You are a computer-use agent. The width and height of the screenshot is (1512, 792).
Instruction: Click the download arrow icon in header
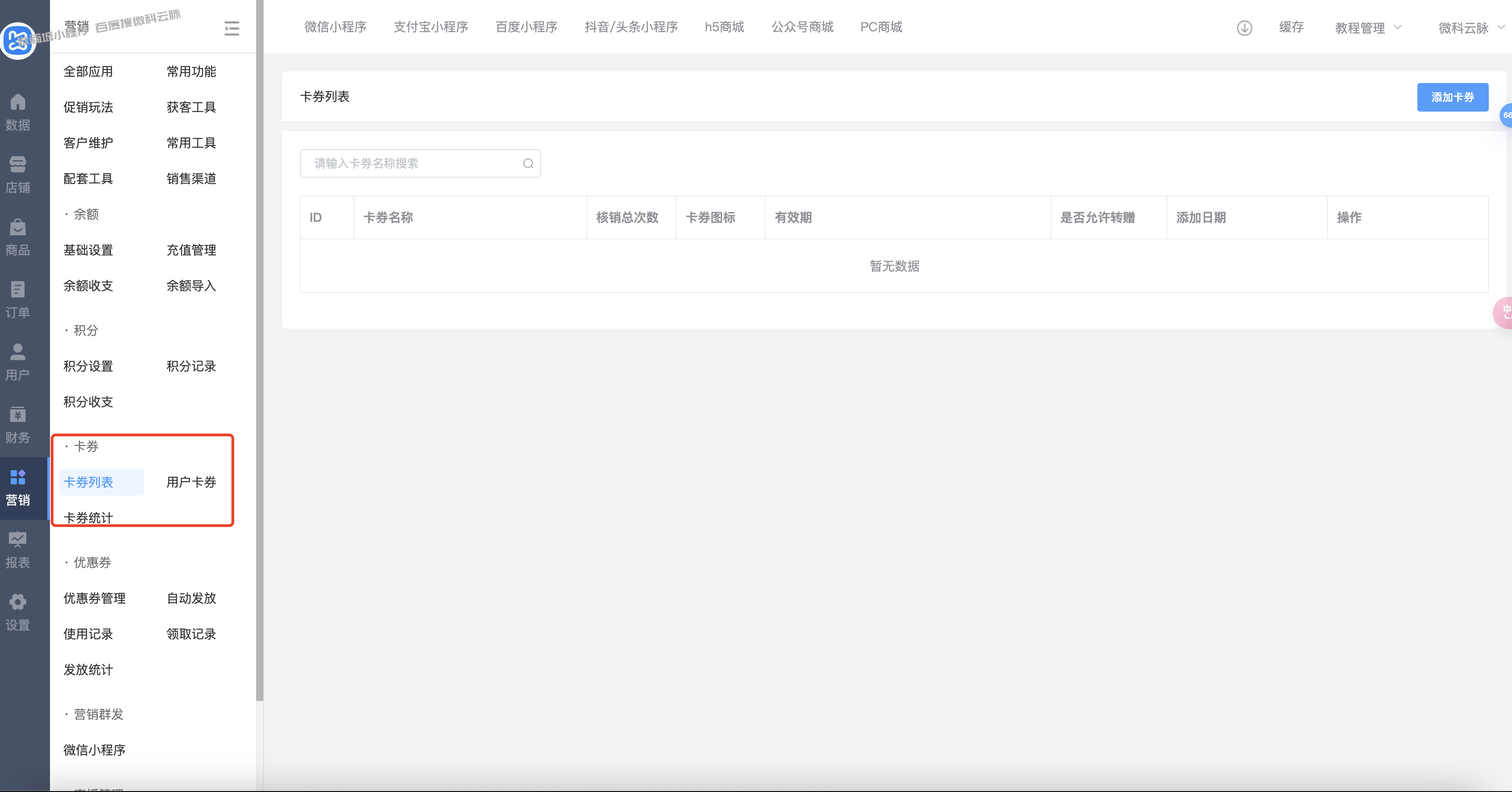click(1244, 28)
